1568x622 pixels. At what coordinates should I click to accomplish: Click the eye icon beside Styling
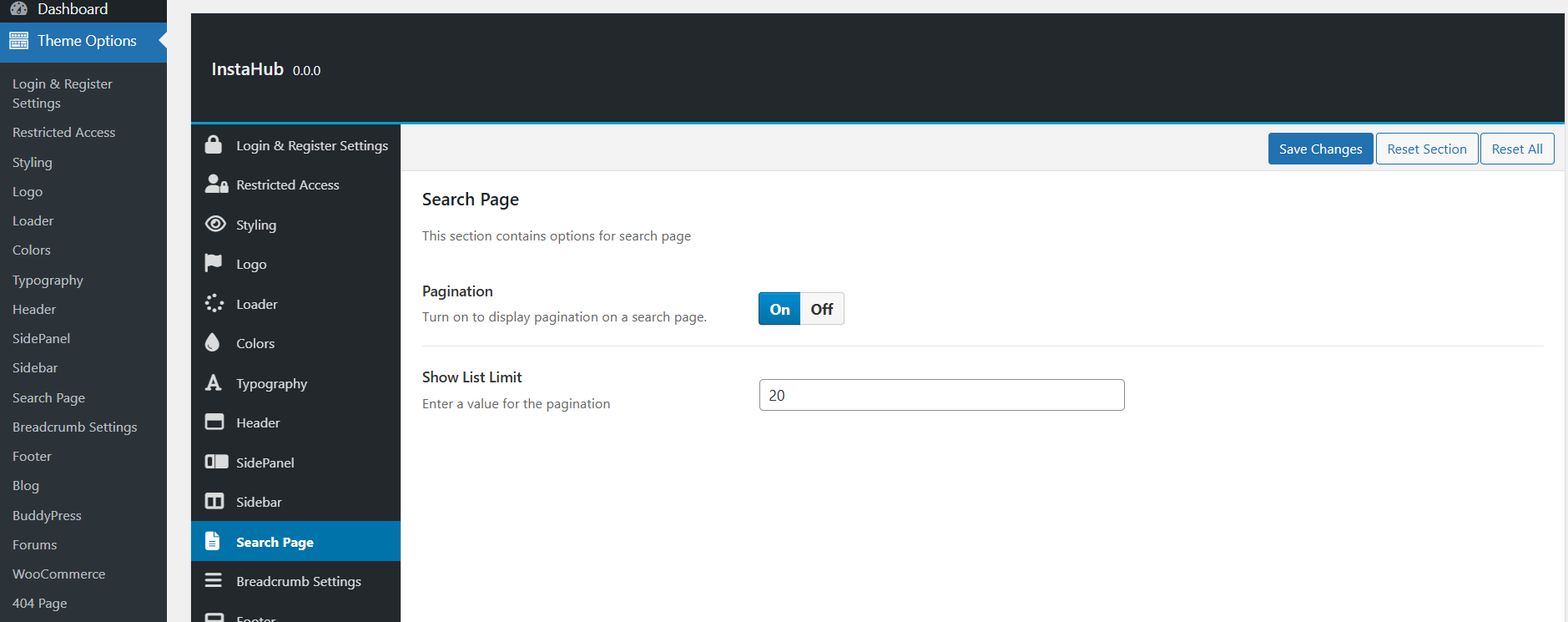pyautogui.click(x=215, y=224)
